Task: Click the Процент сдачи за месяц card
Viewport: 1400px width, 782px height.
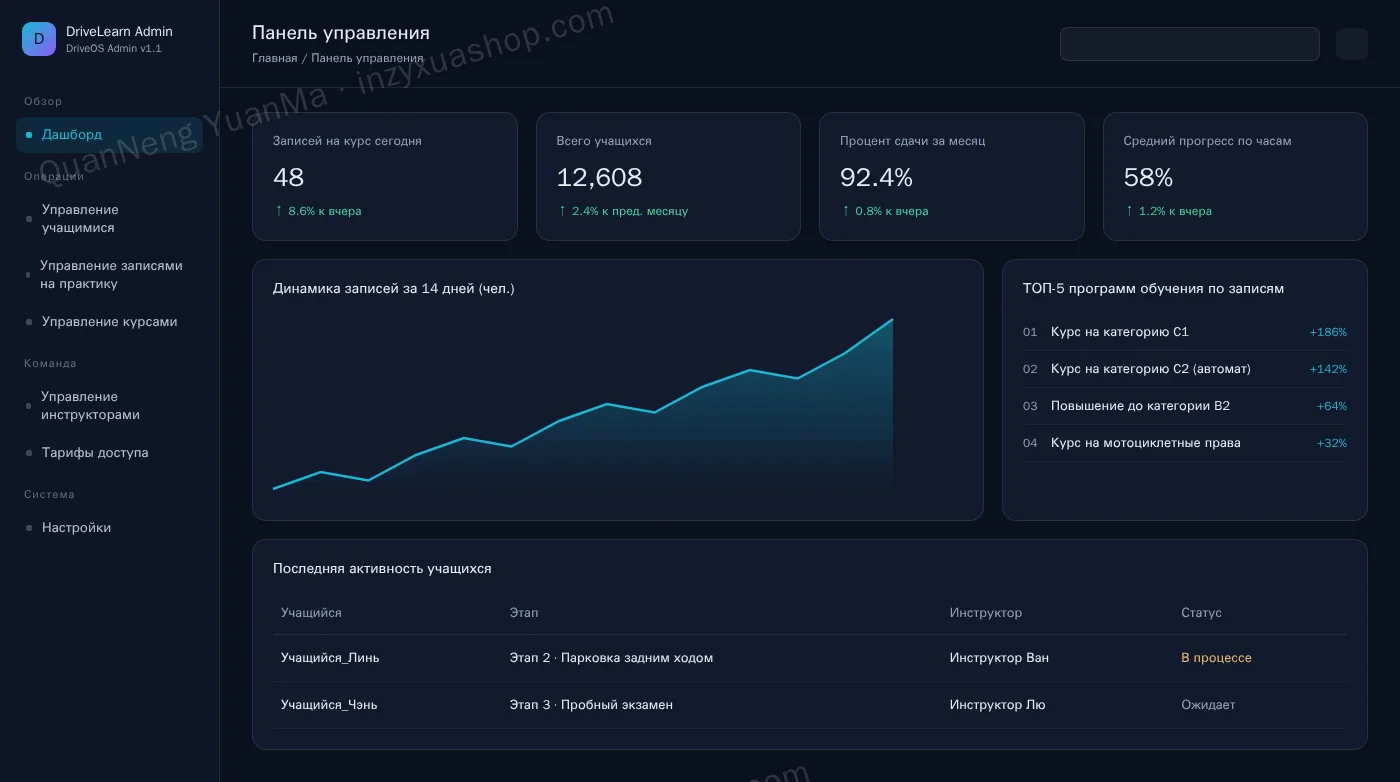Action: coord(952,176)
